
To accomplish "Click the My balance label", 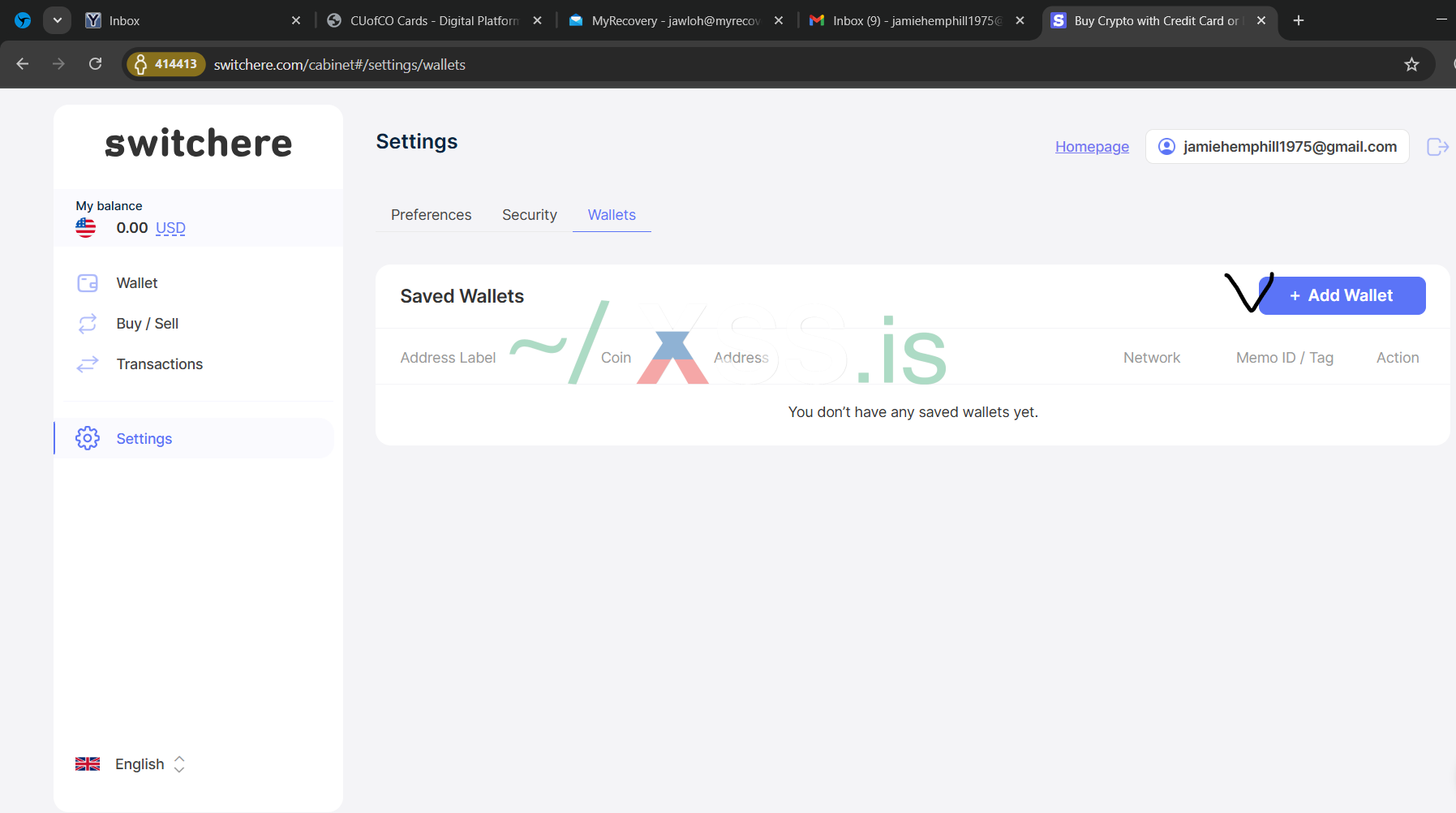I will click(109, 206).
